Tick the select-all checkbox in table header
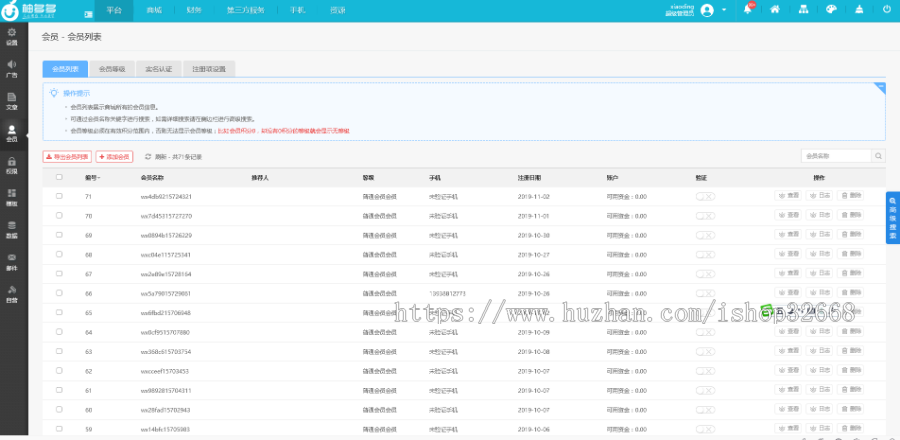This screenshot has height=440, width=900. (59, 177)
